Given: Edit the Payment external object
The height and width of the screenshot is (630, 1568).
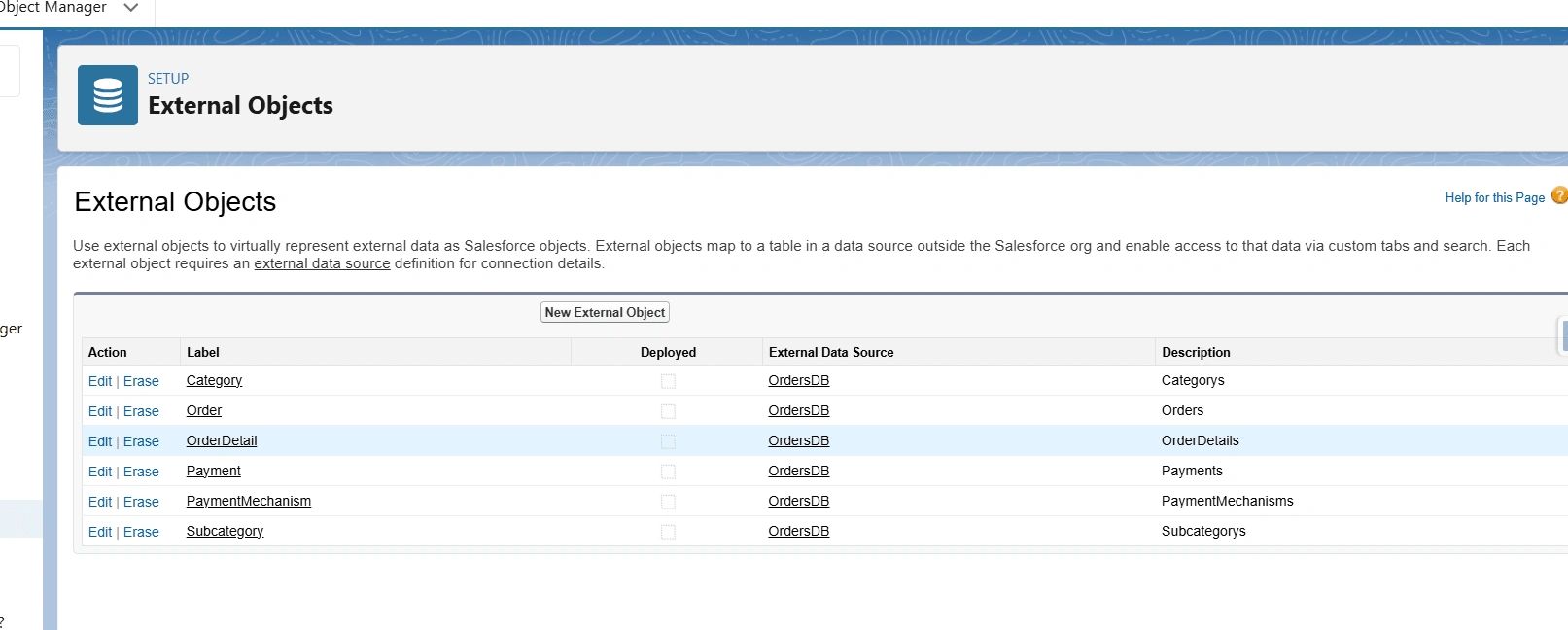Looking at the screenshot, I should 100,472.
